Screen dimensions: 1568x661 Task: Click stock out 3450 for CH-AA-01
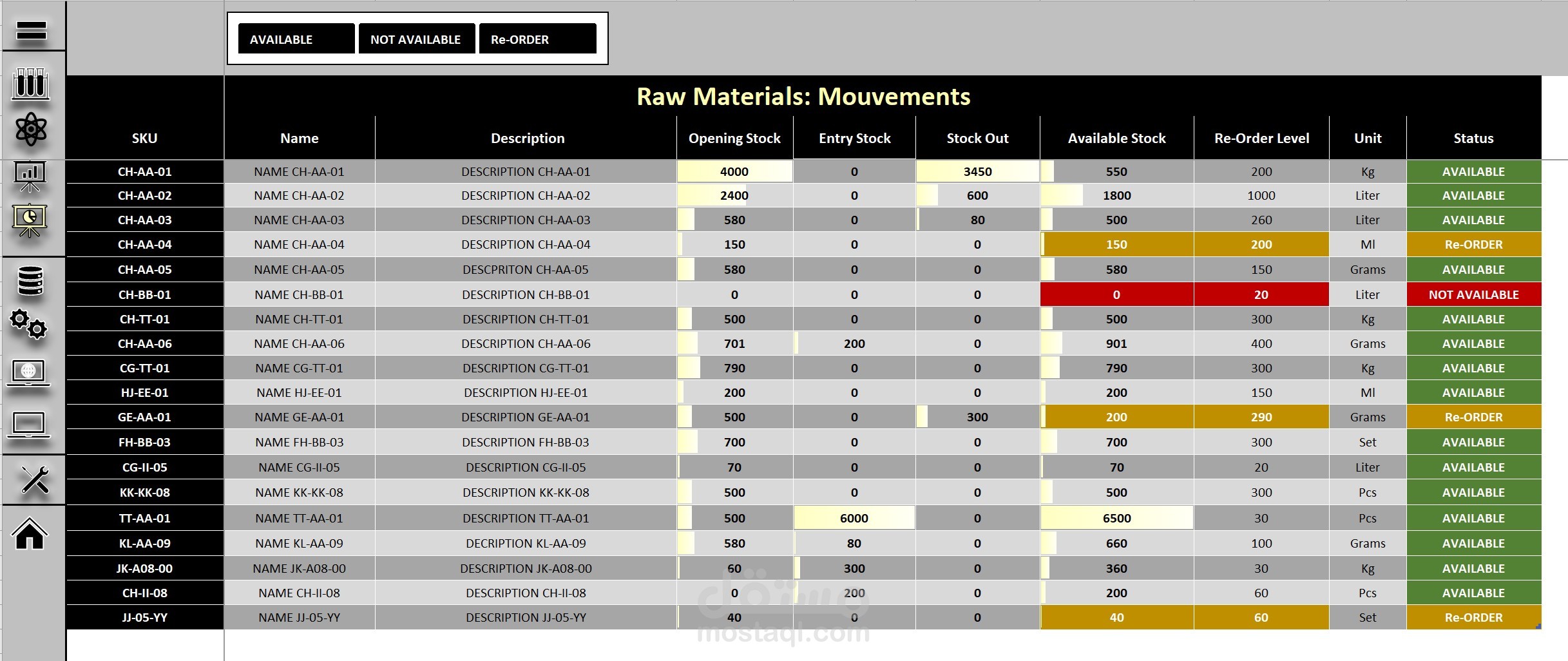977,171
